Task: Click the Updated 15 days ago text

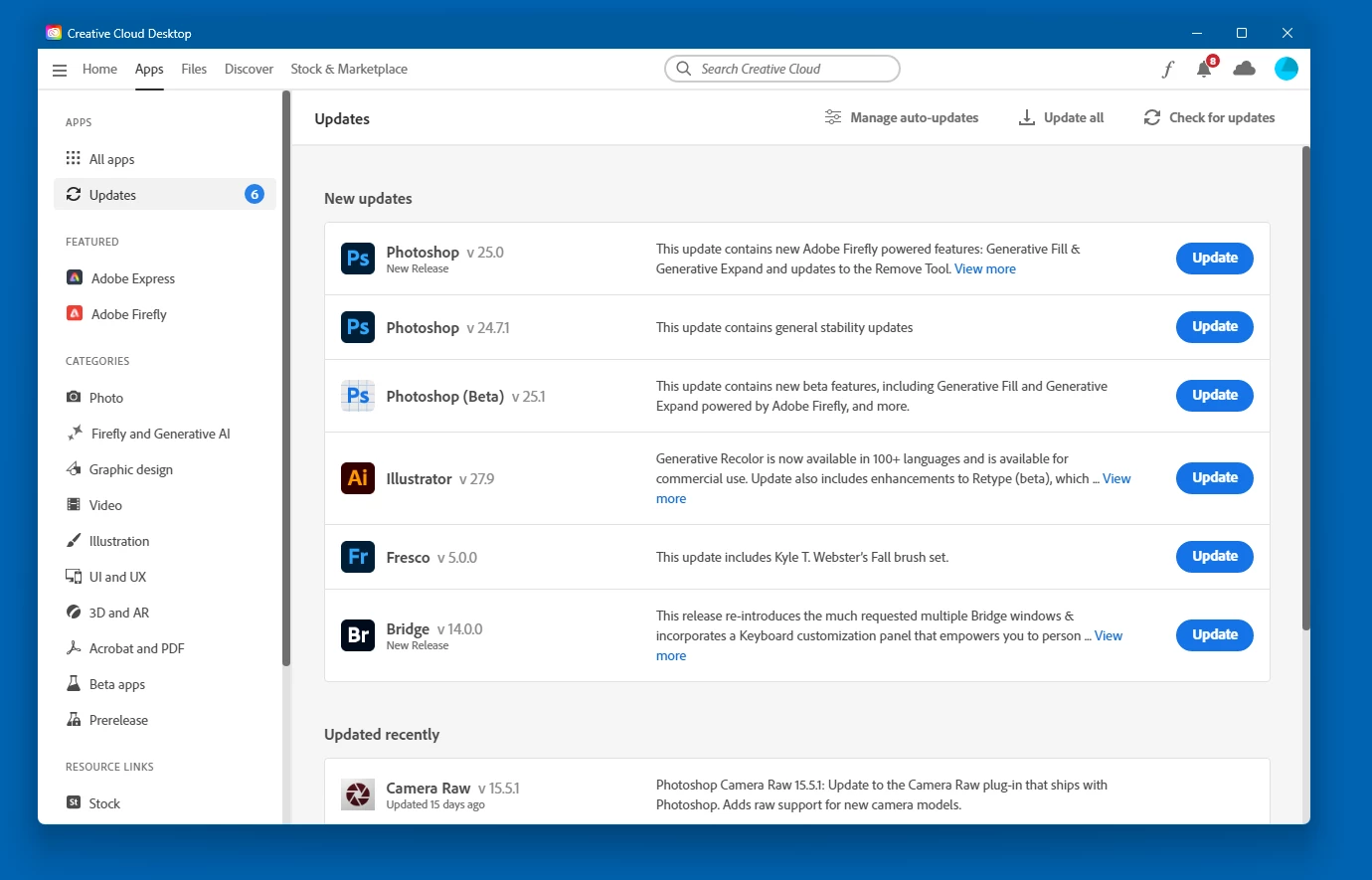Action: coord(435,804)
